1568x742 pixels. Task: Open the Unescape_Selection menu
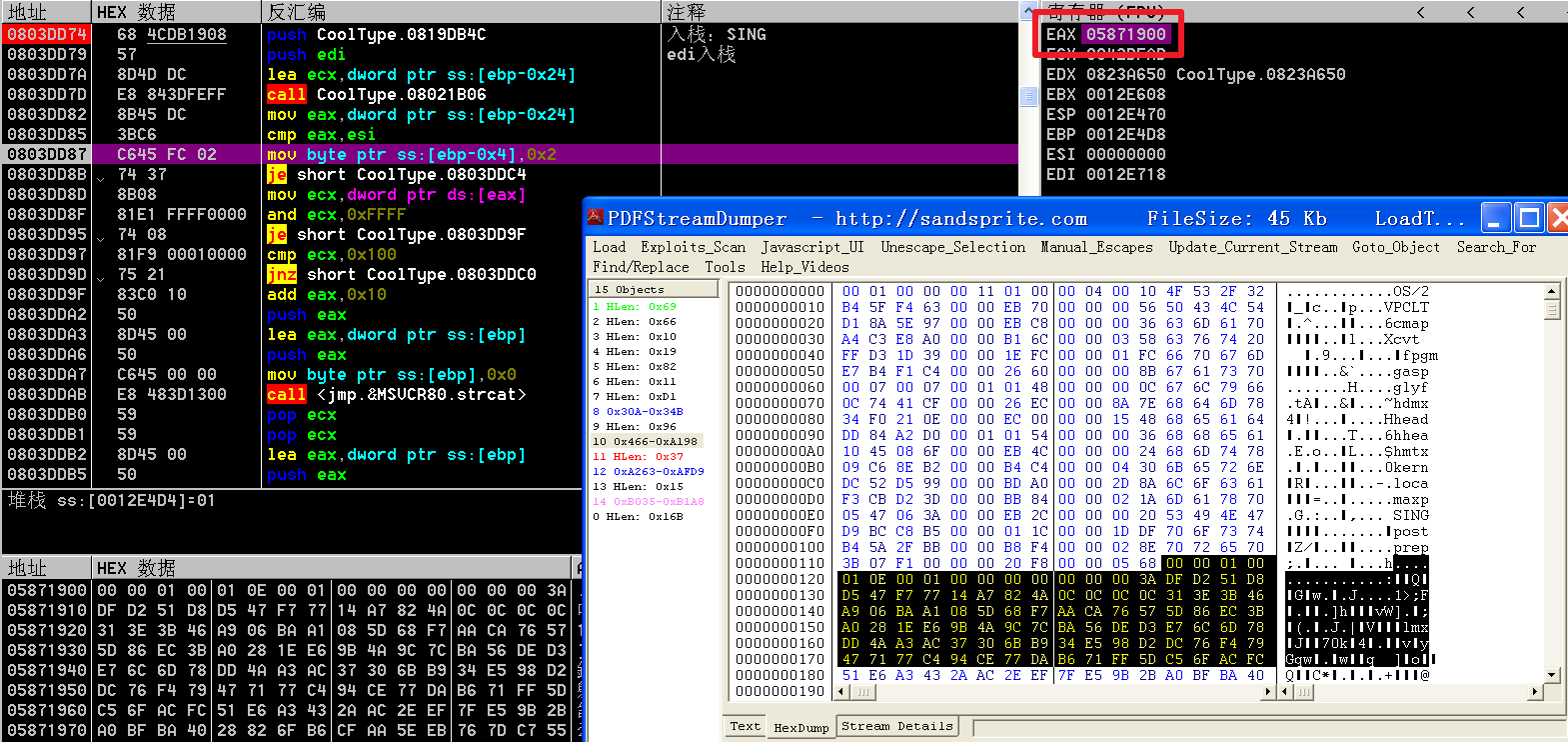953,247
